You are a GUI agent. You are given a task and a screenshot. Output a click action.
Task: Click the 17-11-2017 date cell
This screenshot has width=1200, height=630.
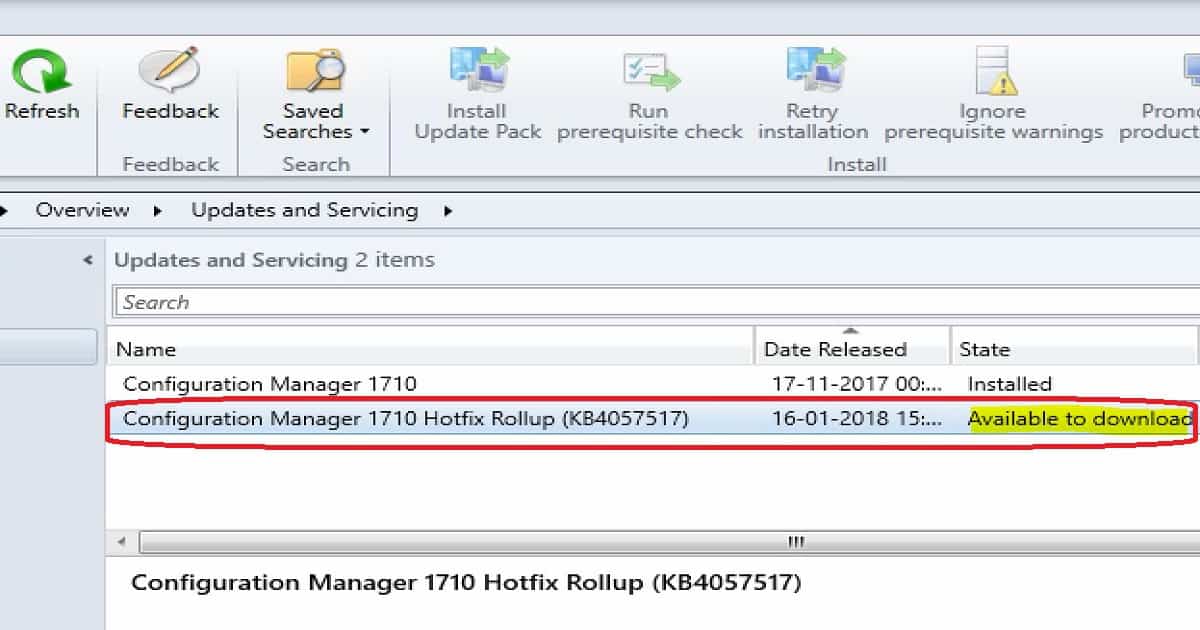coord(857,384)
